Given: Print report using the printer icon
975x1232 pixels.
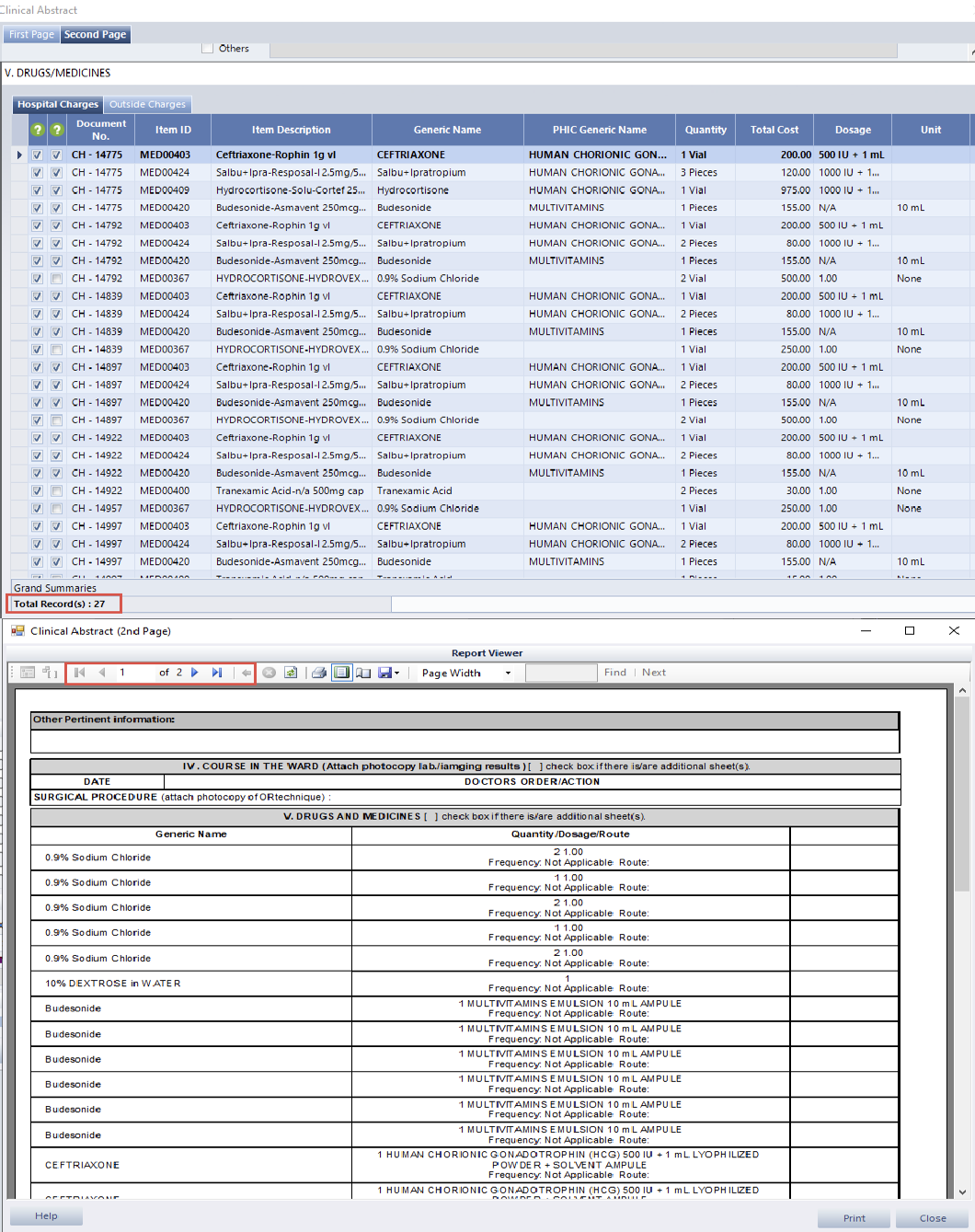Looking at the screenshot, I should coord(319,673).
